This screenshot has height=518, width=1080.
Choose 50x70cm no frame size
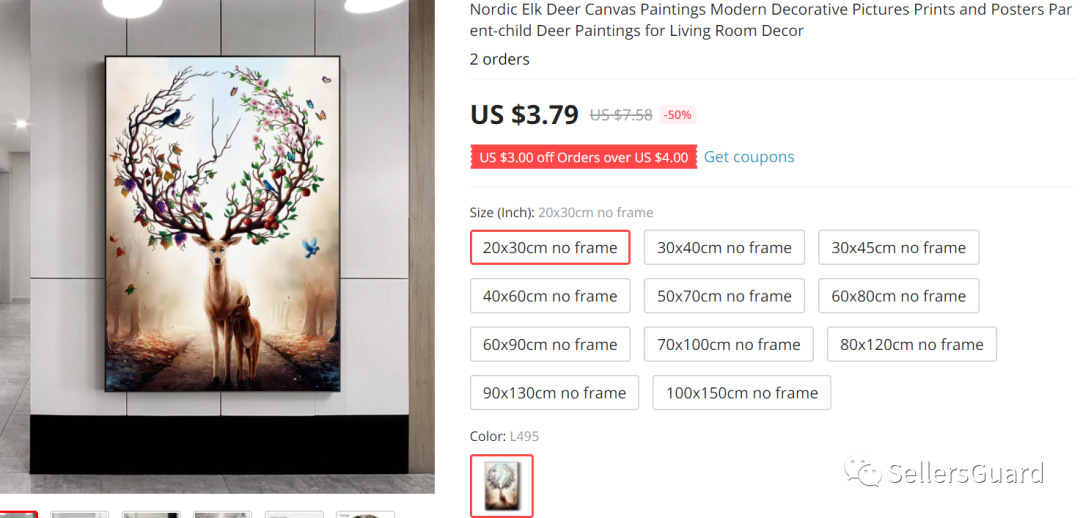[724, 296]
